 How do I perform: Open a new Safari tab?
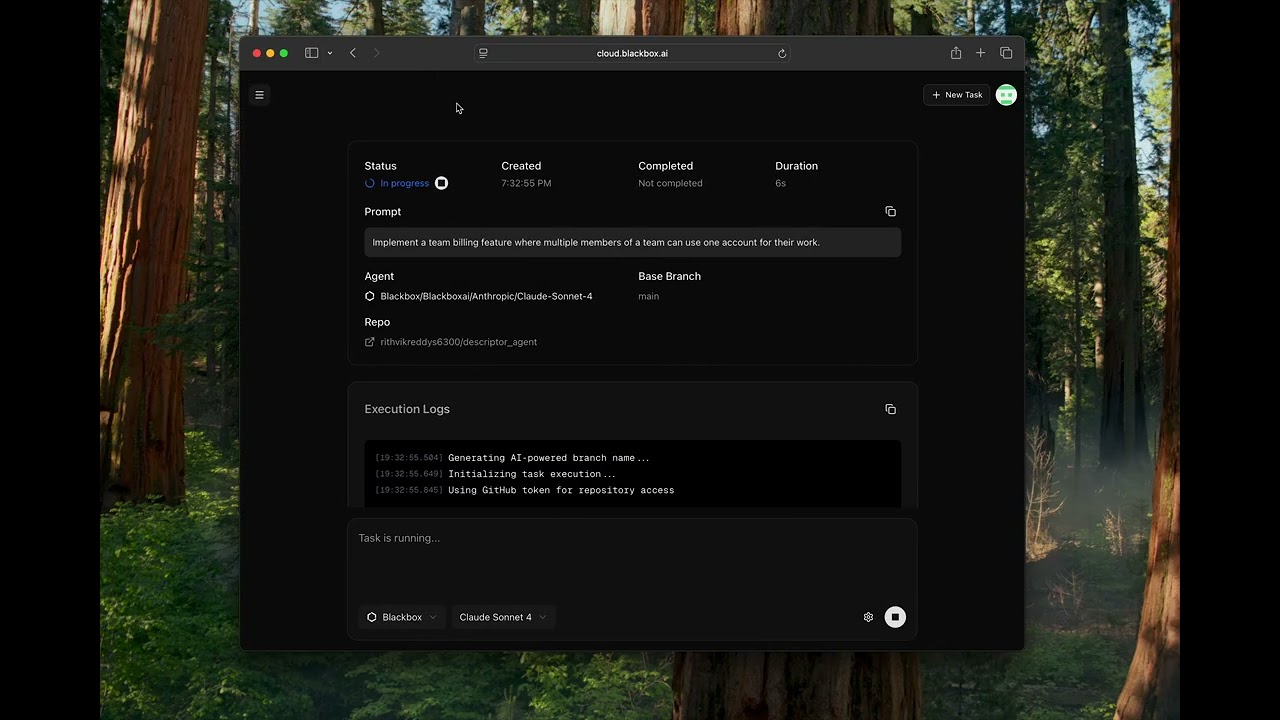coord(980,53)
